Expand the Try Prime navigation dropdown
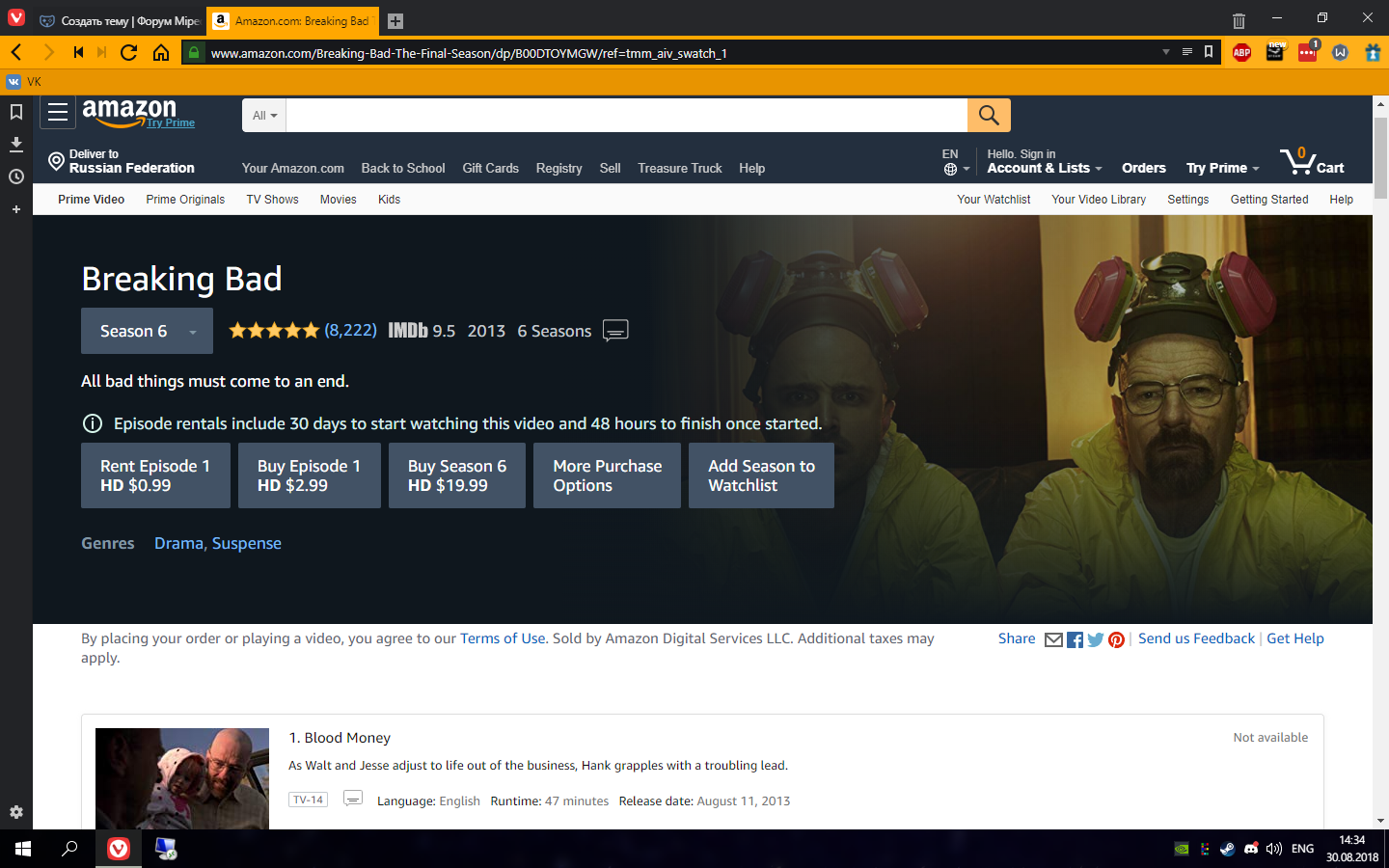 pyautogui.click(x=1223, y=168)
